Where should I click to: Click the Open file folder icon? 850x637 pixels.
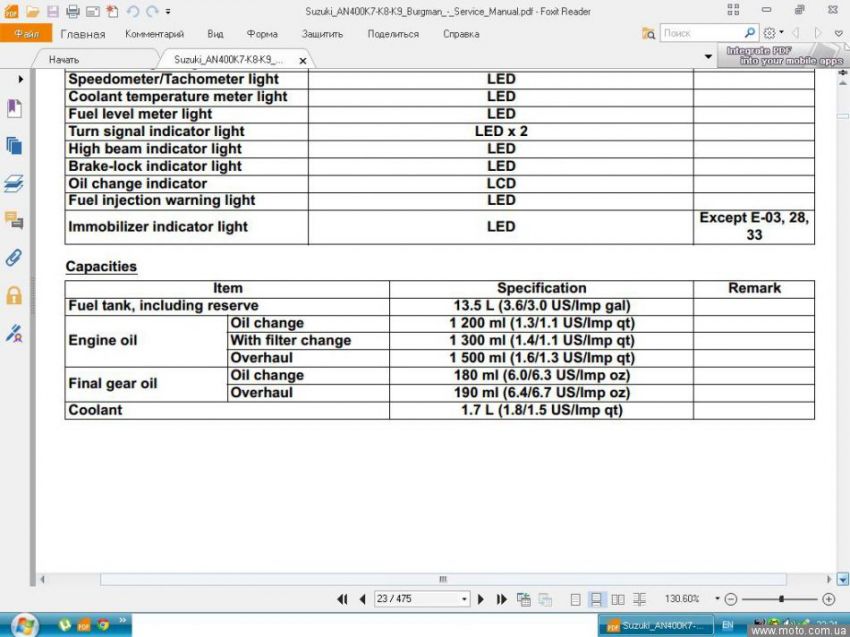point(33,11)
